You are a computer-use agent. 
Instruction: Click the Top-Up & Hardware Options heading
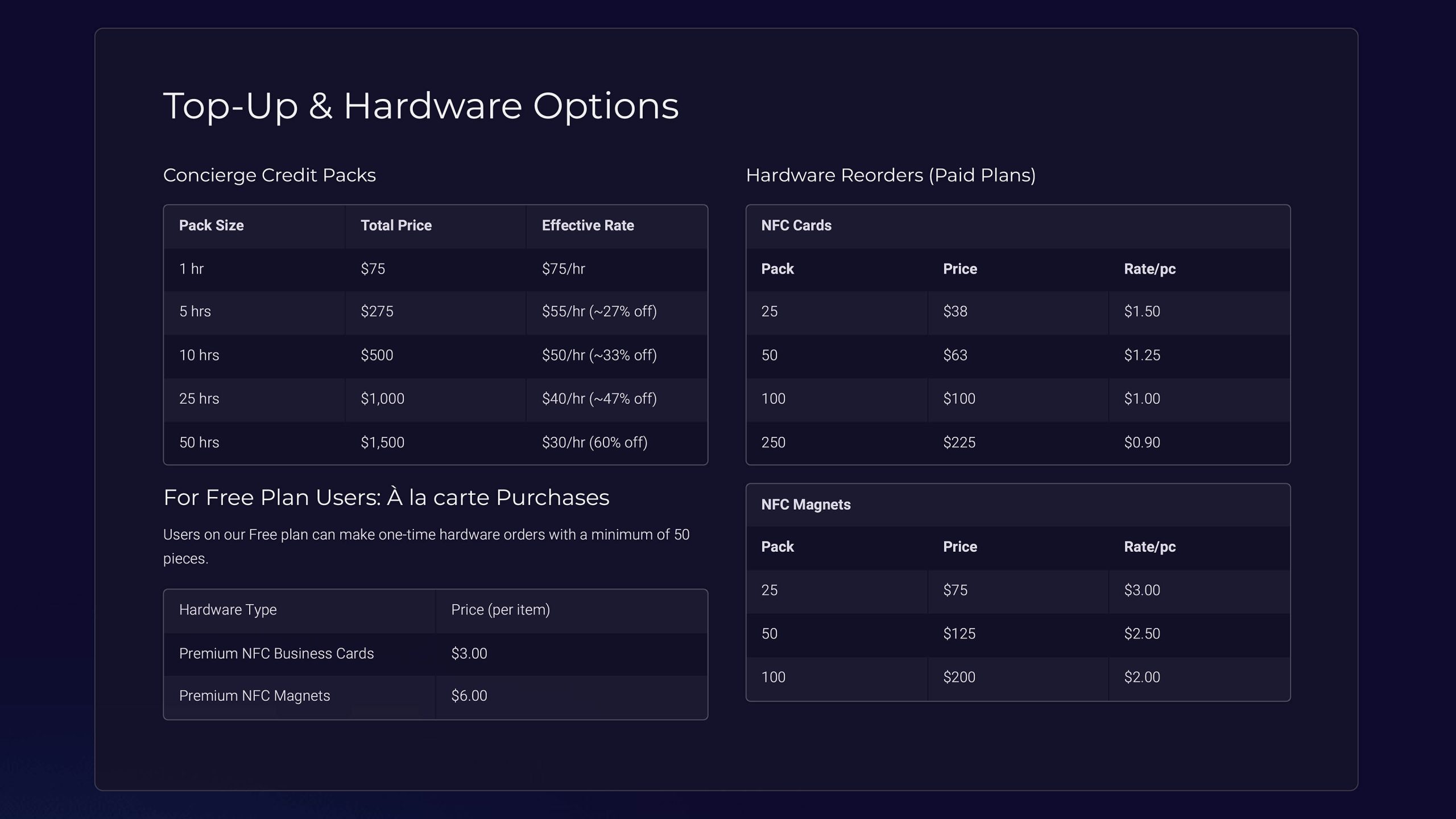point(421,106)
